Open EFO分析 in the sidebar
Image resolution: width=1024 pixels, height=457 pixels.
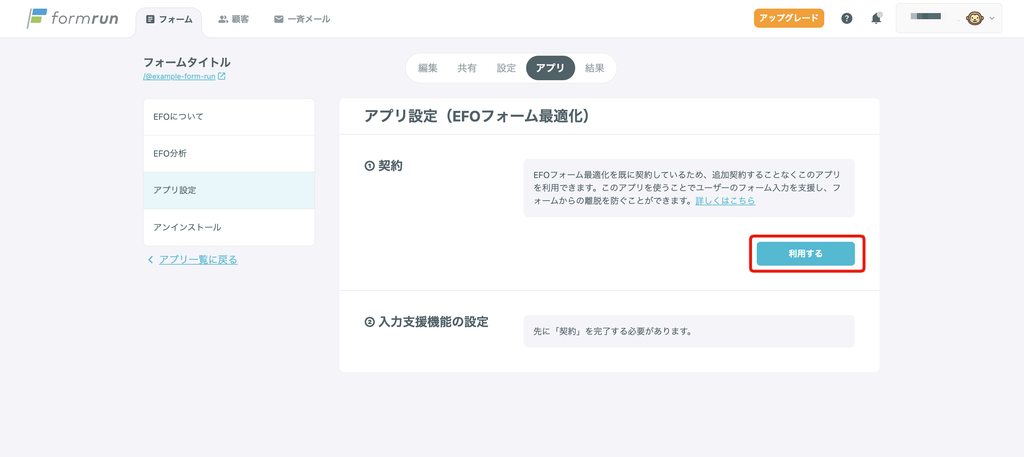coord(229,154)
